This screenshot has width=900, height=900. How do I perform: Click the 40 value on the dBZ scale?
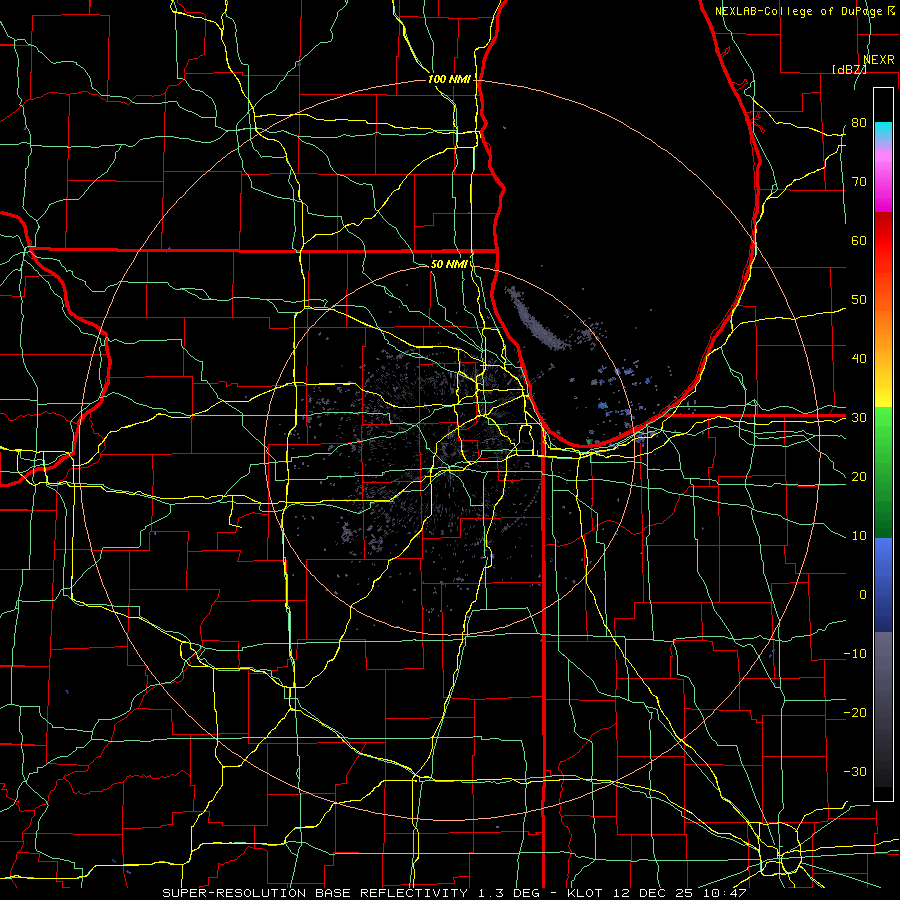click(x=859, y=359)
